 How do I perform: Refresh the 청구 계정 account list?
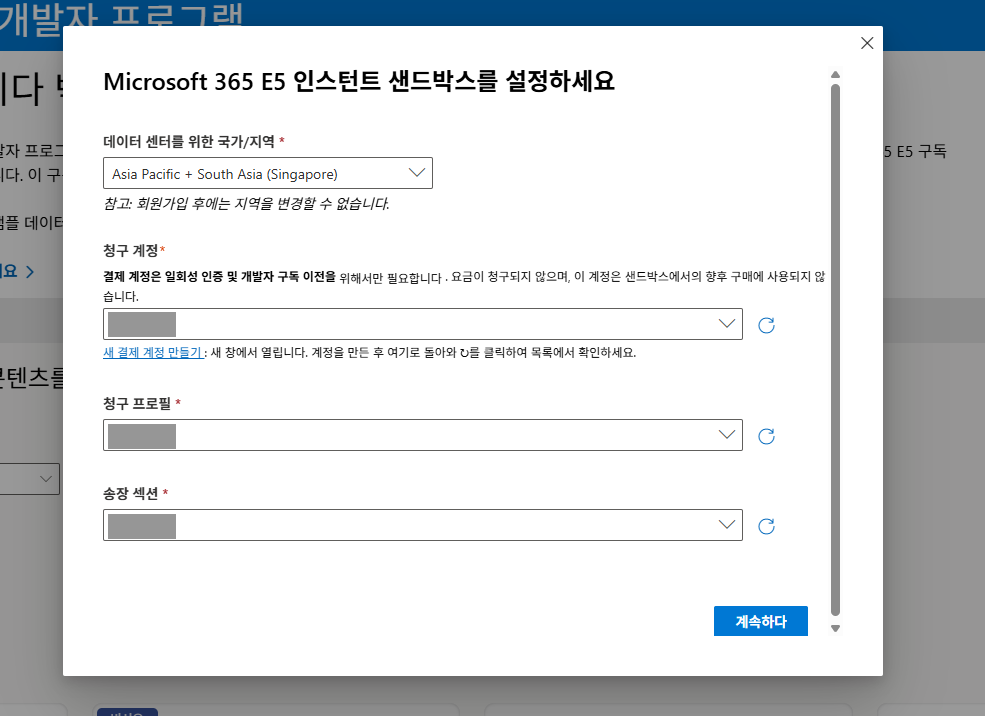point(766,325)
